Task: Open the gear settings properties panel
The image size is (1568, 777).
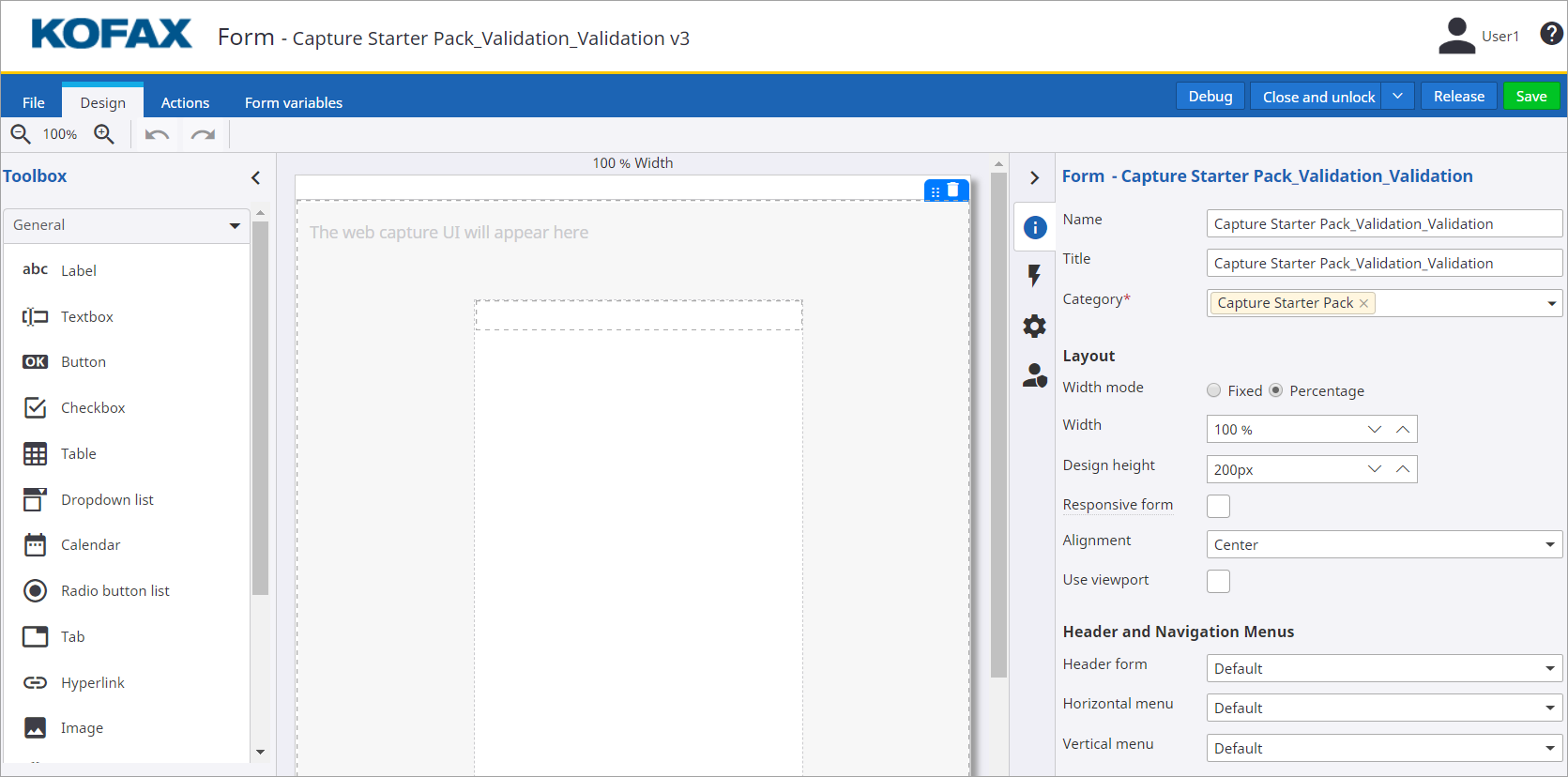Action: (1034, 326)
